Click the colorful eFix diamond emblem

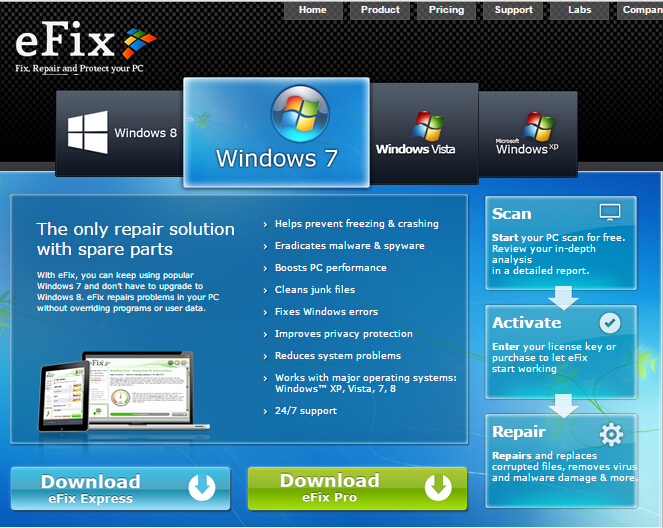pos(140,43)
